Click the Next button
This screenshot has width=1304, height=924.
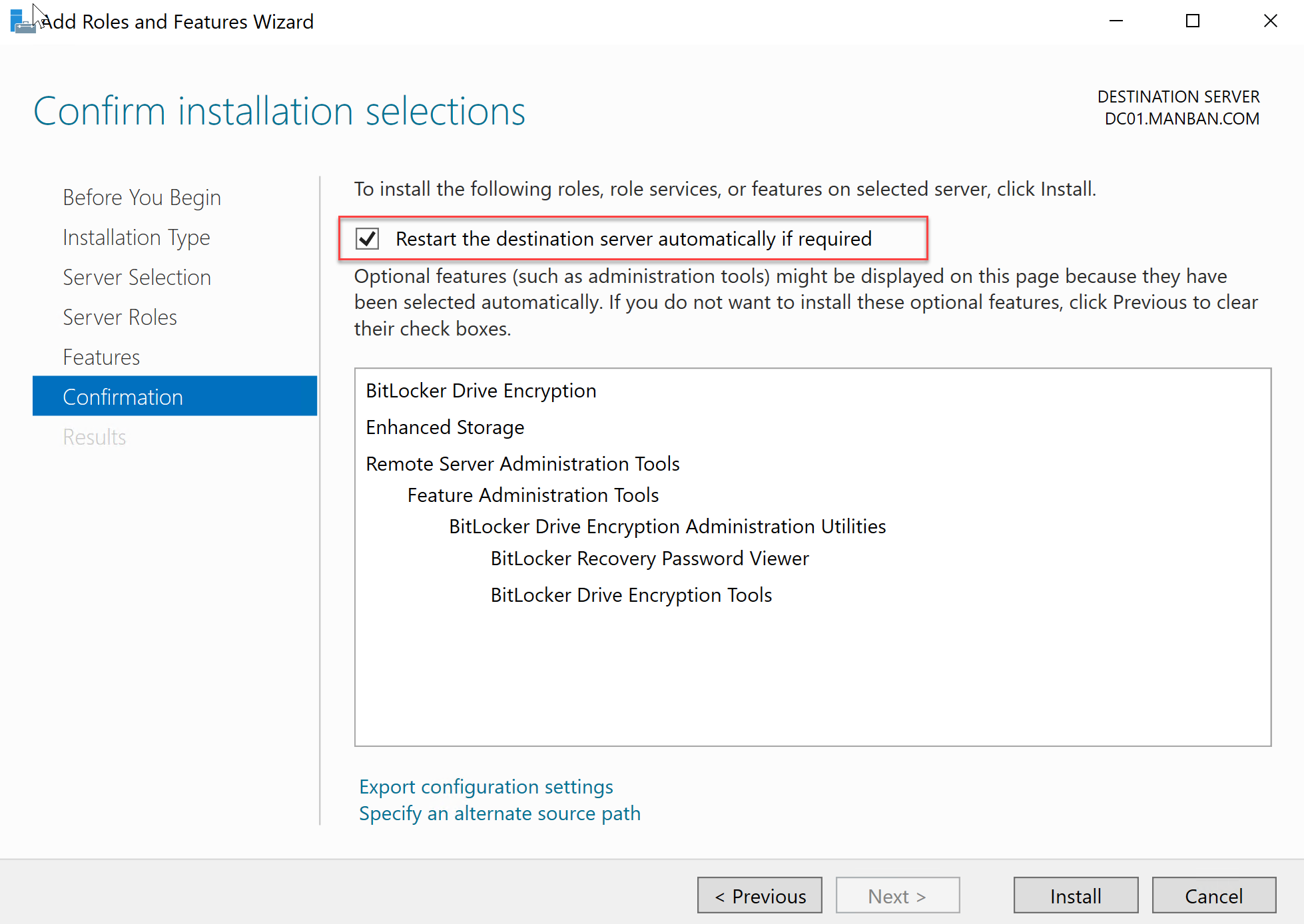click(x=897, y=895)
